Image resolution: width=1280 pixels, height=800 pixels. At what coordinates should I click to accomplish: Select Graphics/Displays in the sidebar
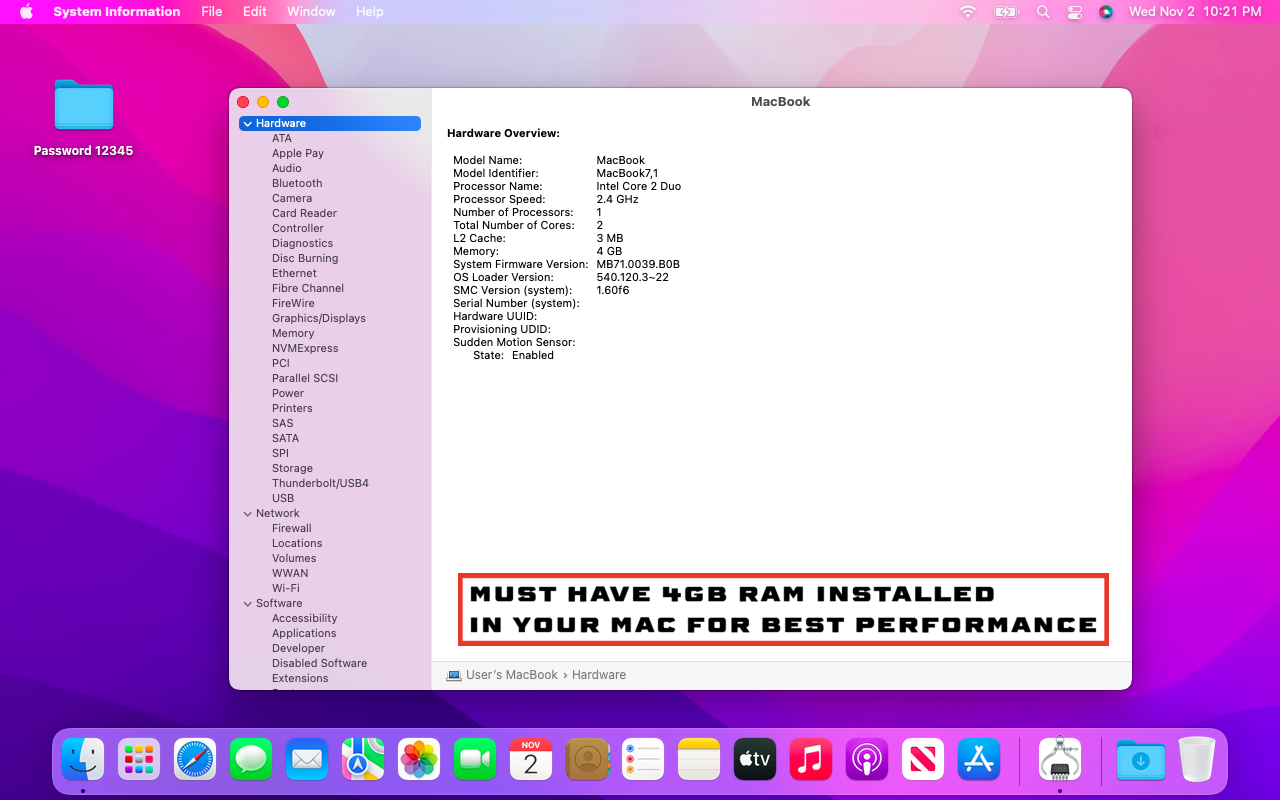coord(319,319)
